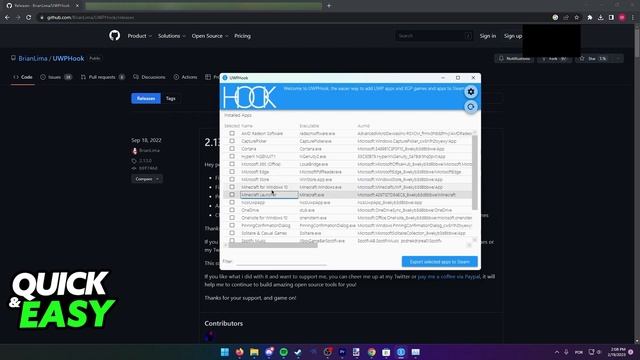Open Premiere Pro from the taskbar

coord(342,352)
